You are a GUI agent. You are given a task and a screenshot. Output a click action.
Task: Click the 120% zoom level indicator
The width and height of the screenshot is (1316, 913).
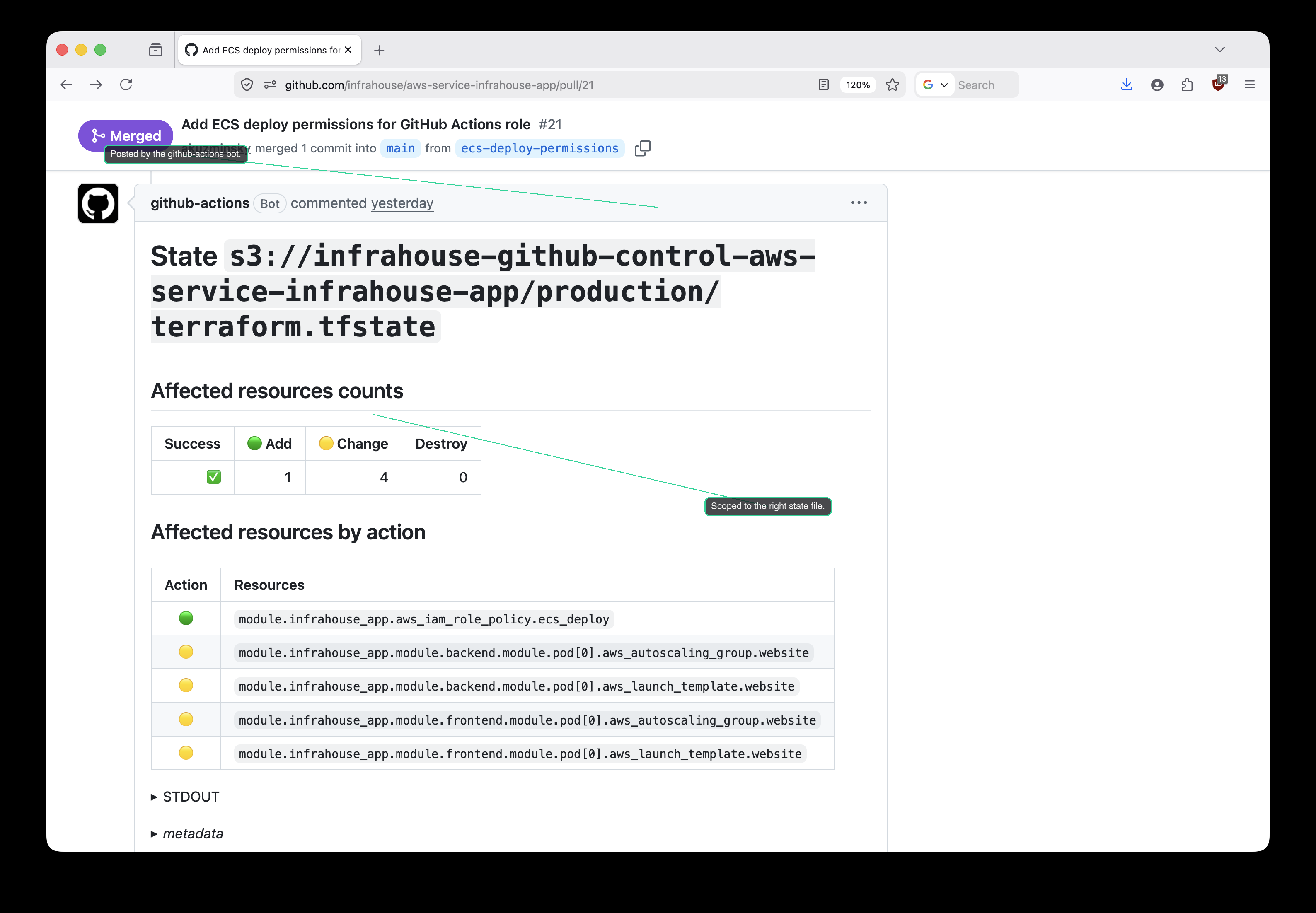click(x=858, y=85)
